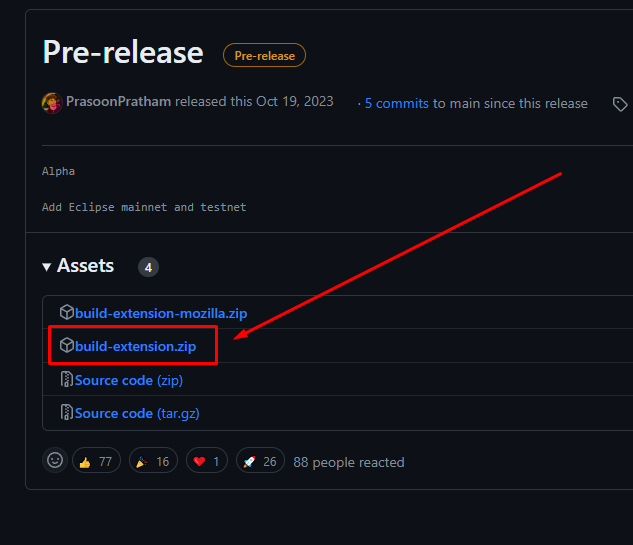This screenshot has width=633, height=545.
Task: Click the Pre-release title heading
Action: coord(123,52)
